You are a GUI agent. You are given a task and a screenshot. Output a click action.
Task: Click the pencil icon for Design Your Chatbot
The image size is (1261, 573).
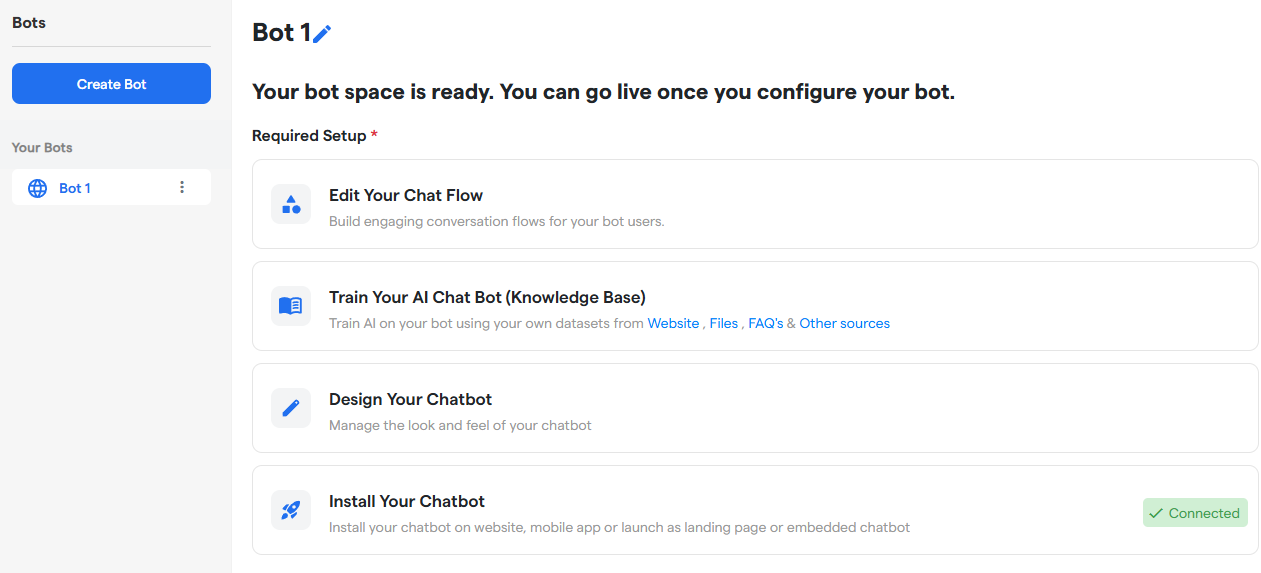click(x=291, y=408)
